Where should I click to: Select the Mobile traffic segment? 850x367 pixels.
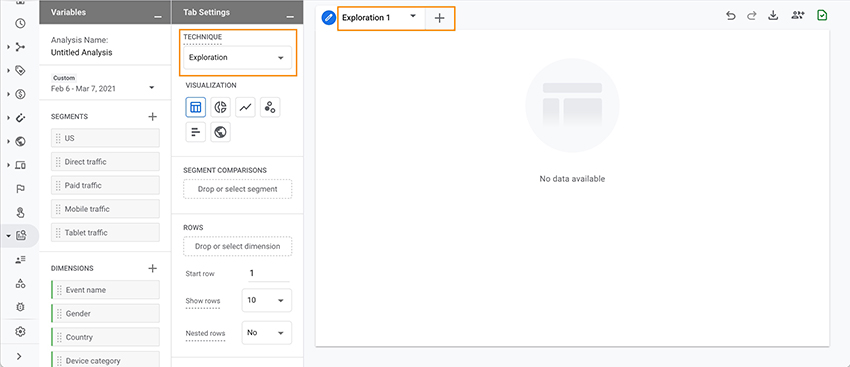(x=106, y=209)
